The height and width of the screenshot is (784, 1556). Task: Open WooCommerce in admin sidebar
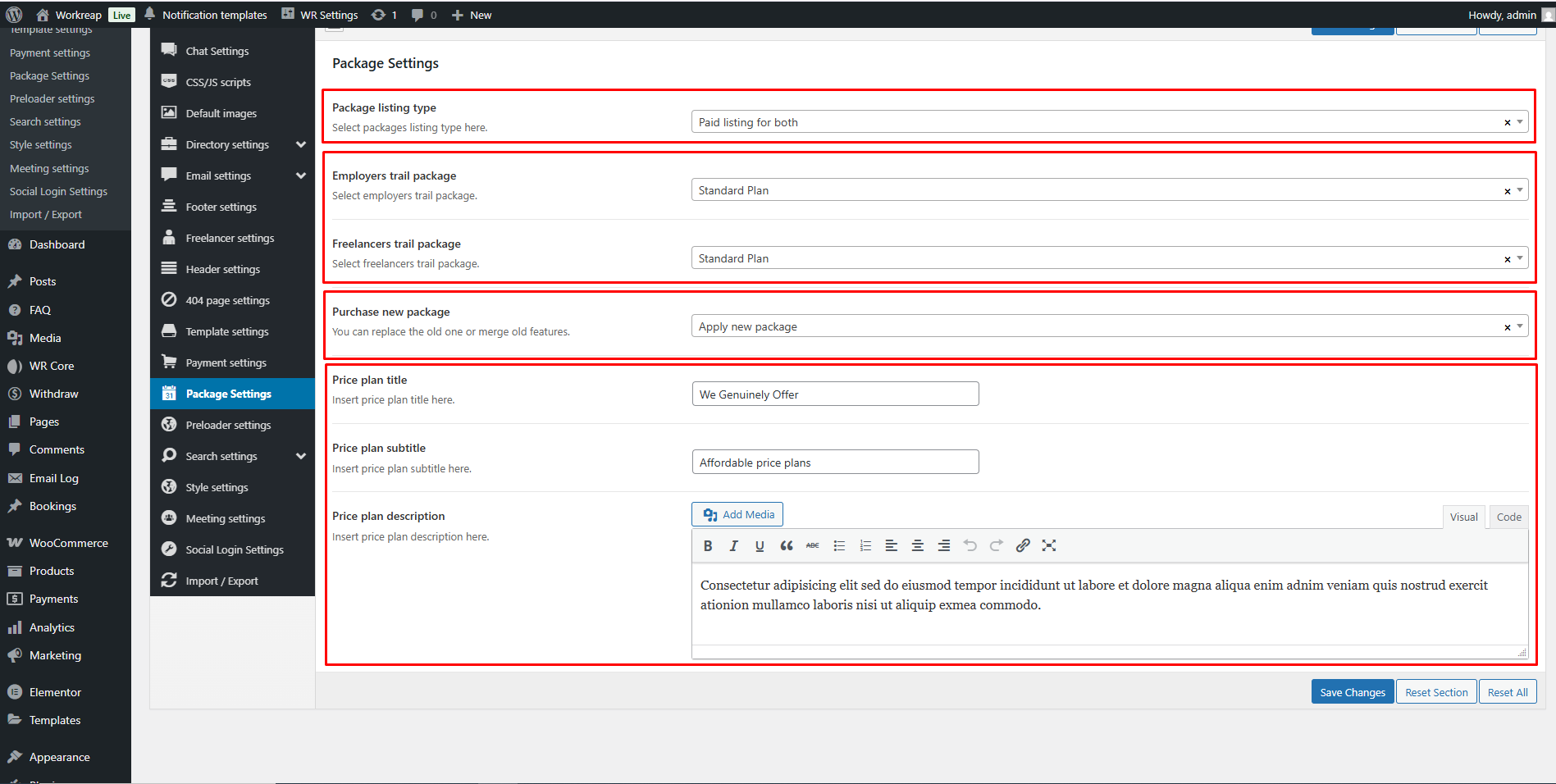[68, 543]
